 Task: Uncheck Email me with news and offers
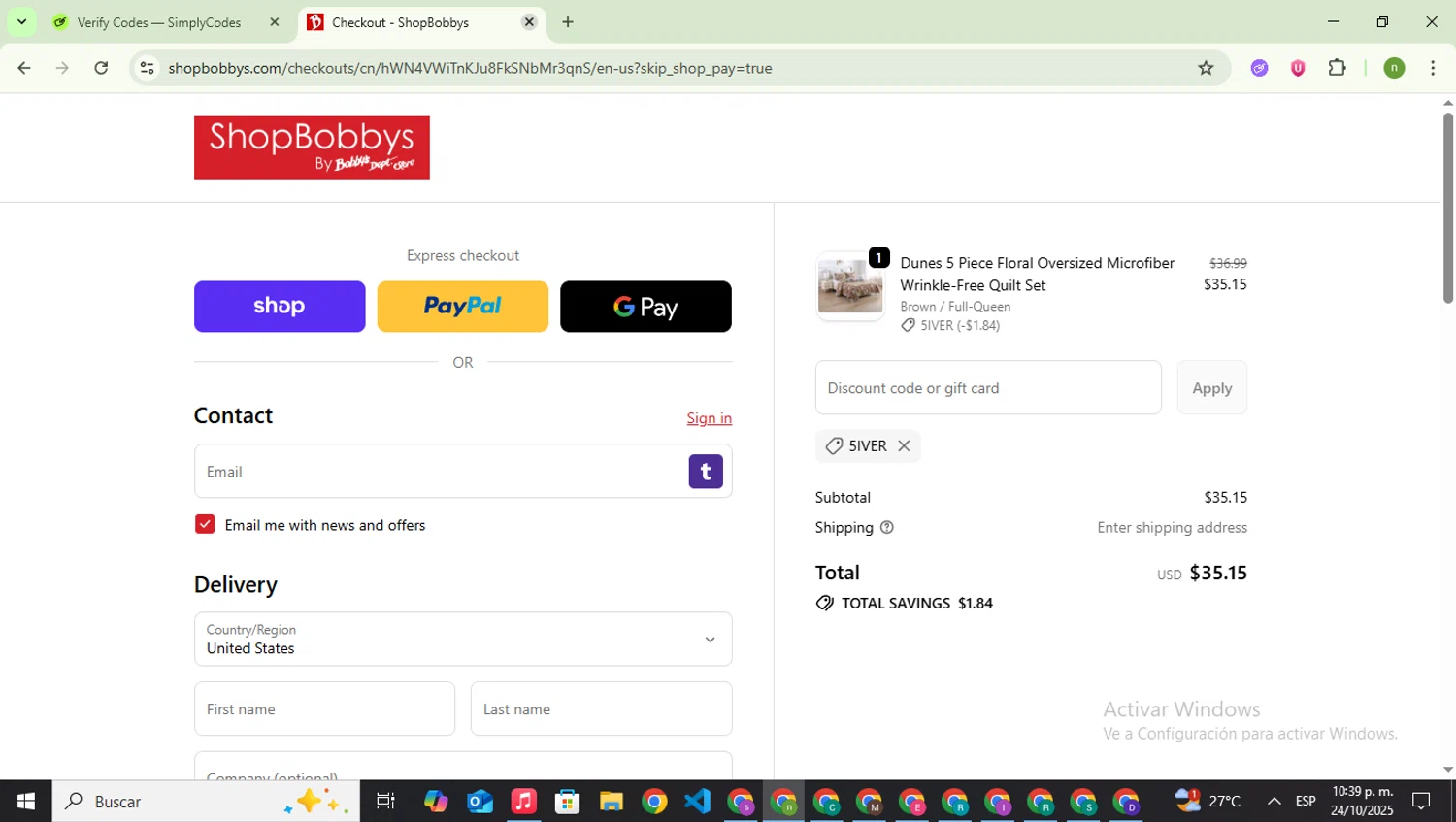205,524
